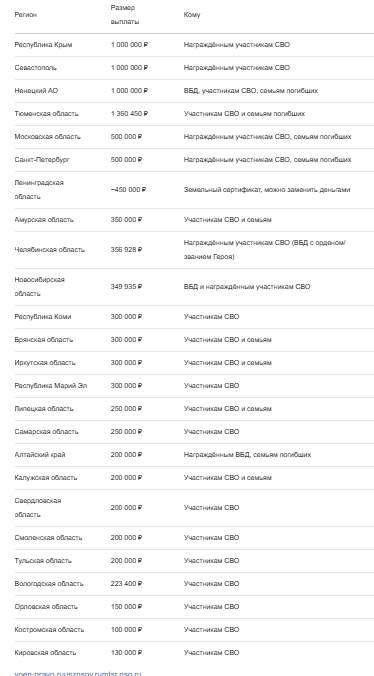374x676 pixels.
Task: Select the 130 000 ₽ amount for Кировская область
Action: point(126,653)
